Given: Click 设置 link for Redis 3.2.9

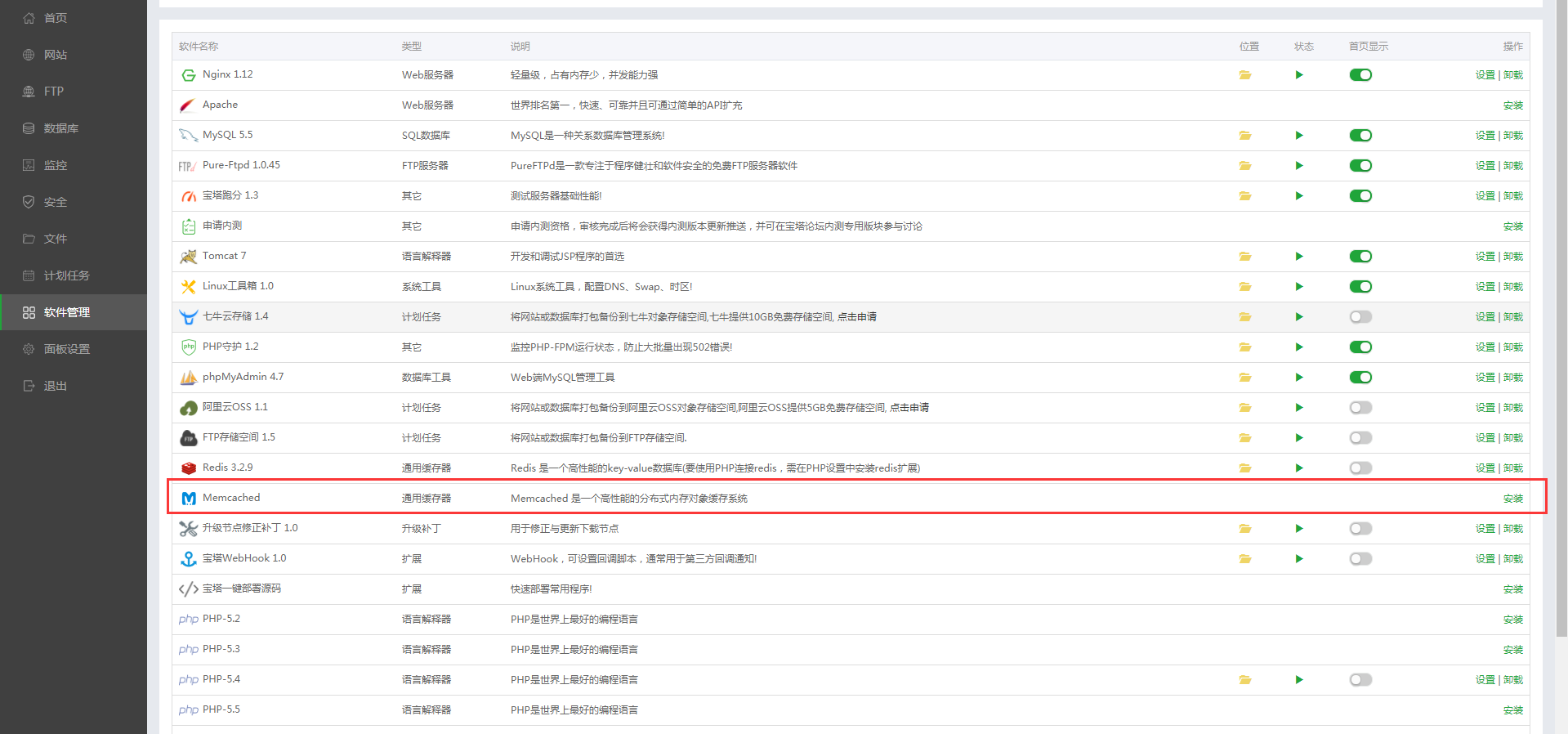Looking at the screenshot, I should 1485,468.
